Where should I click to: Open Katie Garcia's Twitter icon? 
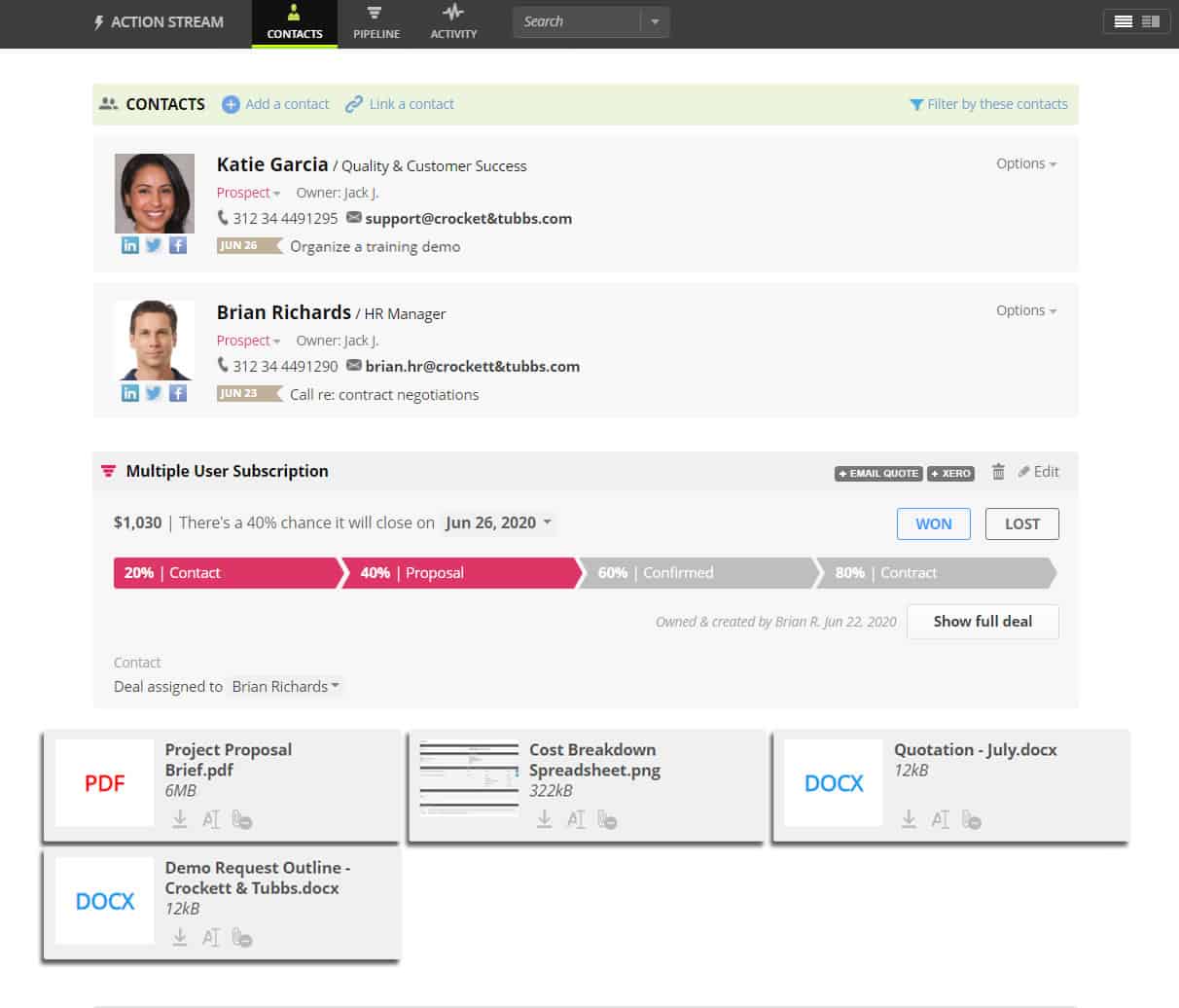click(154, 245)
